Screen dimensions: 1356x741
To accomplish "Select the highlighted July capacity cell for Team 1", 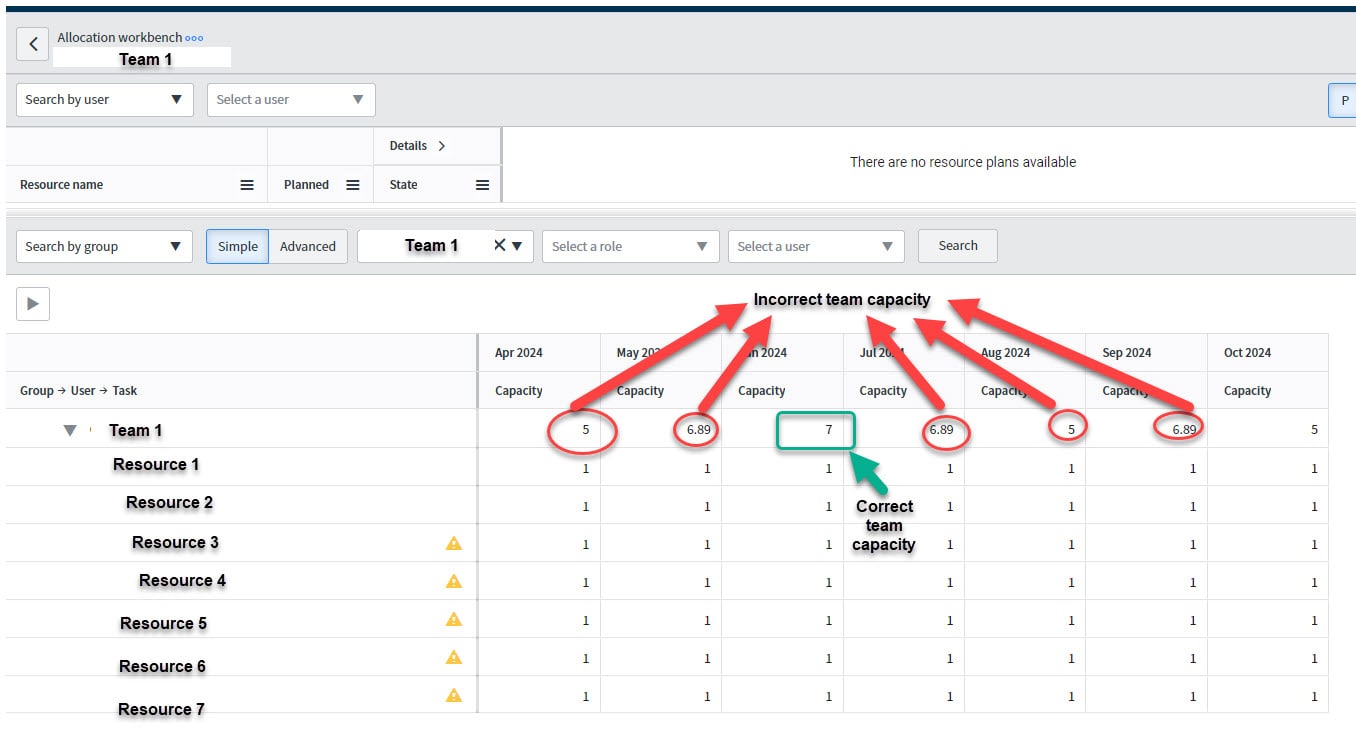I will (816, 430).
